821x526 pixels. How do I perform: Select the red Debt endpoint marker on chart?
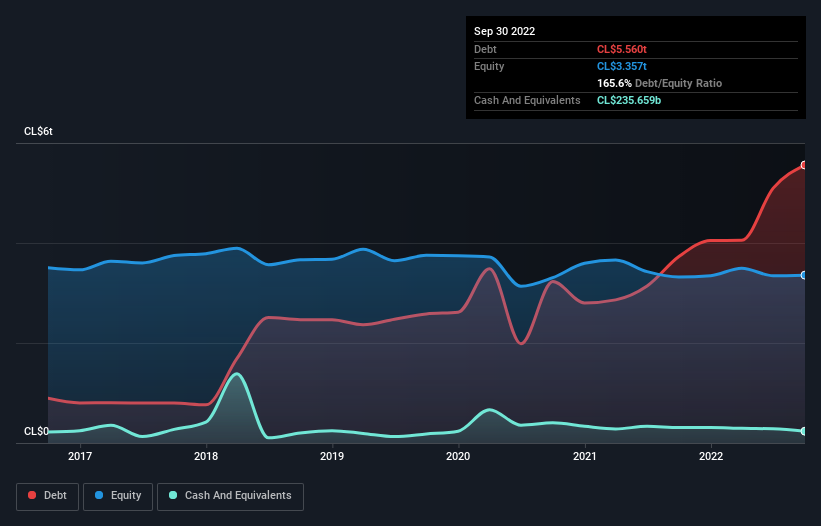pos(804,165)
